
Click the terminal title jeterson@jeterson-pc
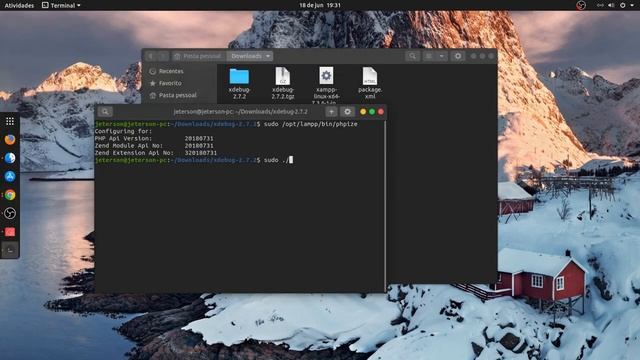tap(240, 111)
